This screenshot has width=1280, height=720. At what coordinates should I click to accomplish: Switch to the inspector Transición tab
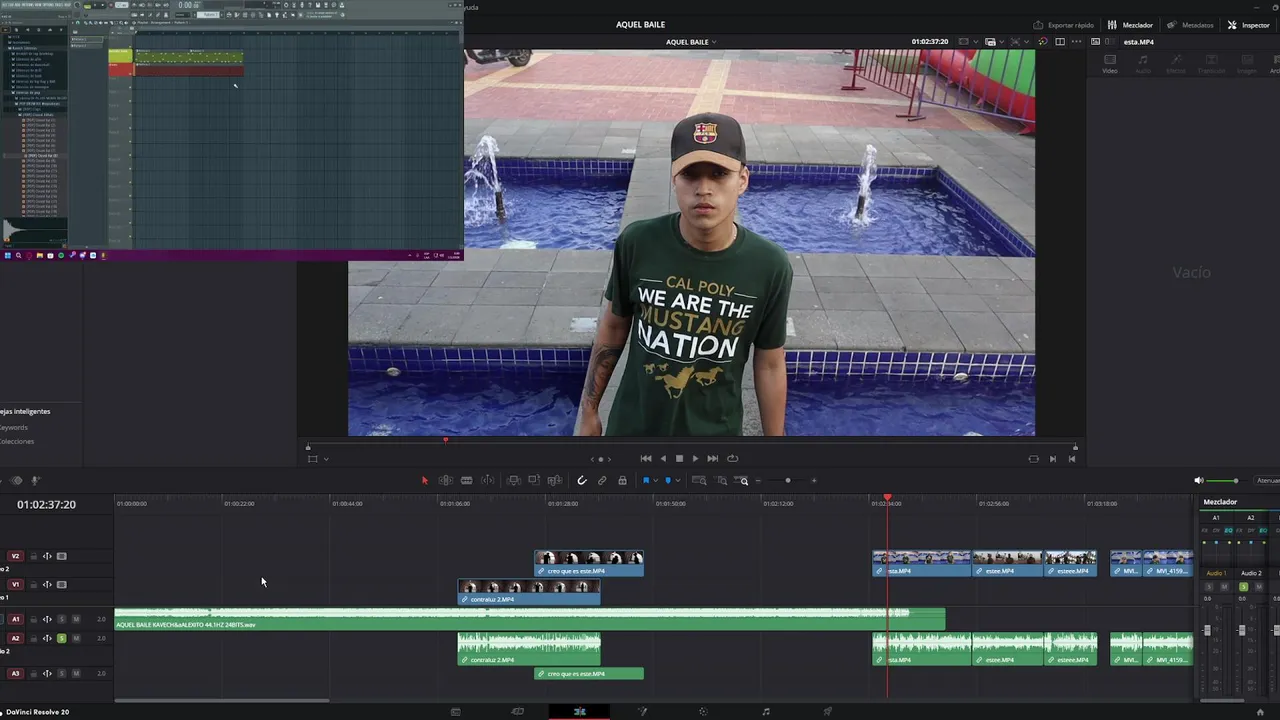pyautogui.click(x=1211, y=63)
